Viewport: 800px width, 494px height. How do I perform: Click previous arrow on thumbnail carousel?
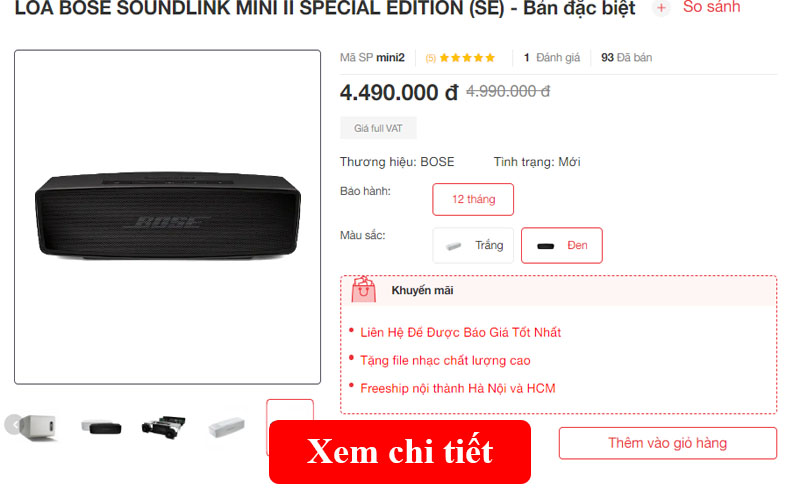(14, 425)
